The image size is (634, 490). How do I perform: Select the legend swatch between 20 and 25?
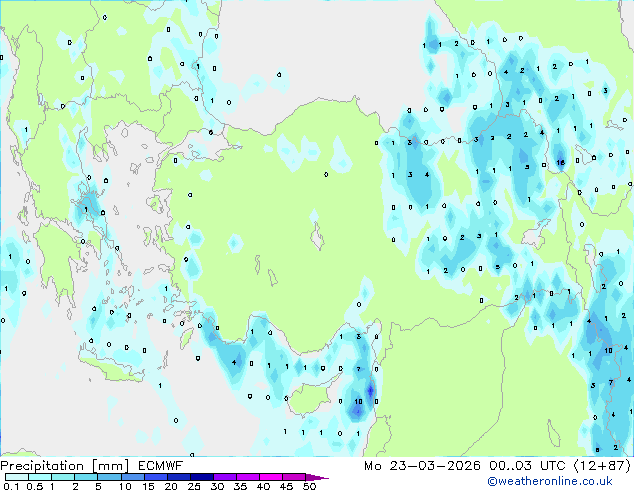click(178, 477)
